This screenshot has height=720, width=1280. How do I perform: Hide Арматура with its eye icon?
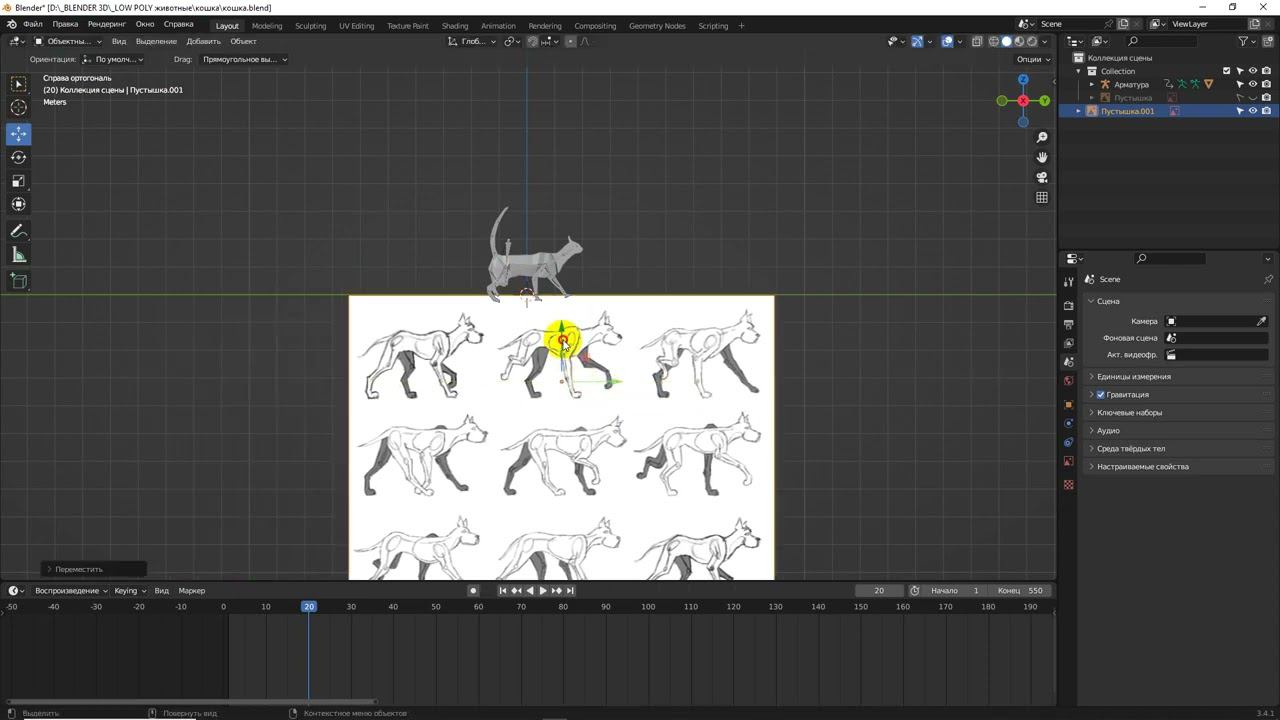click(1253, 84)
